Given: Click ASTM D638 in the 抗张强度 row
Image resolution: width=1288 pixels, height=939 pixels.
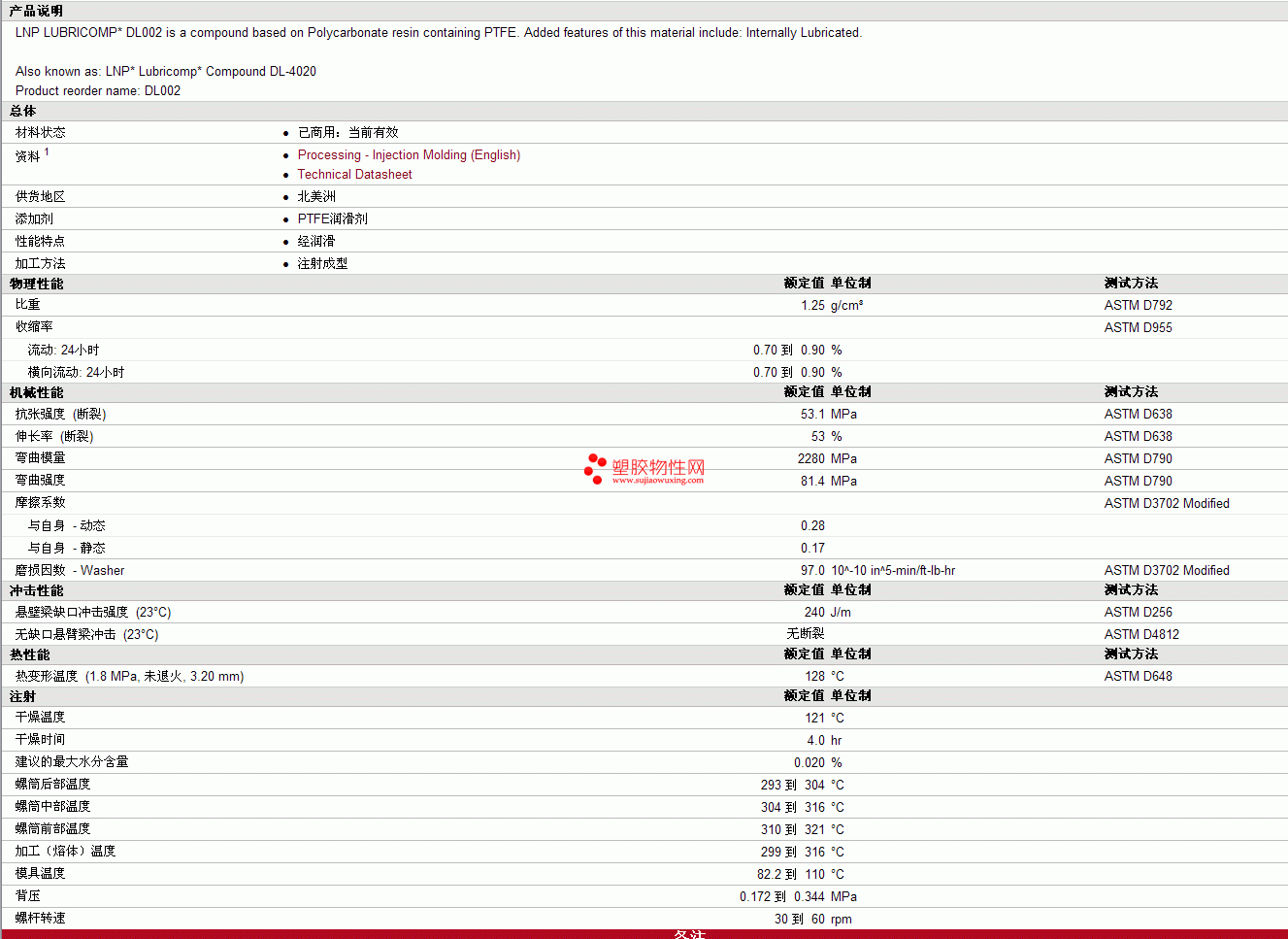Looking at the screenshot, I should [1138, 415].
